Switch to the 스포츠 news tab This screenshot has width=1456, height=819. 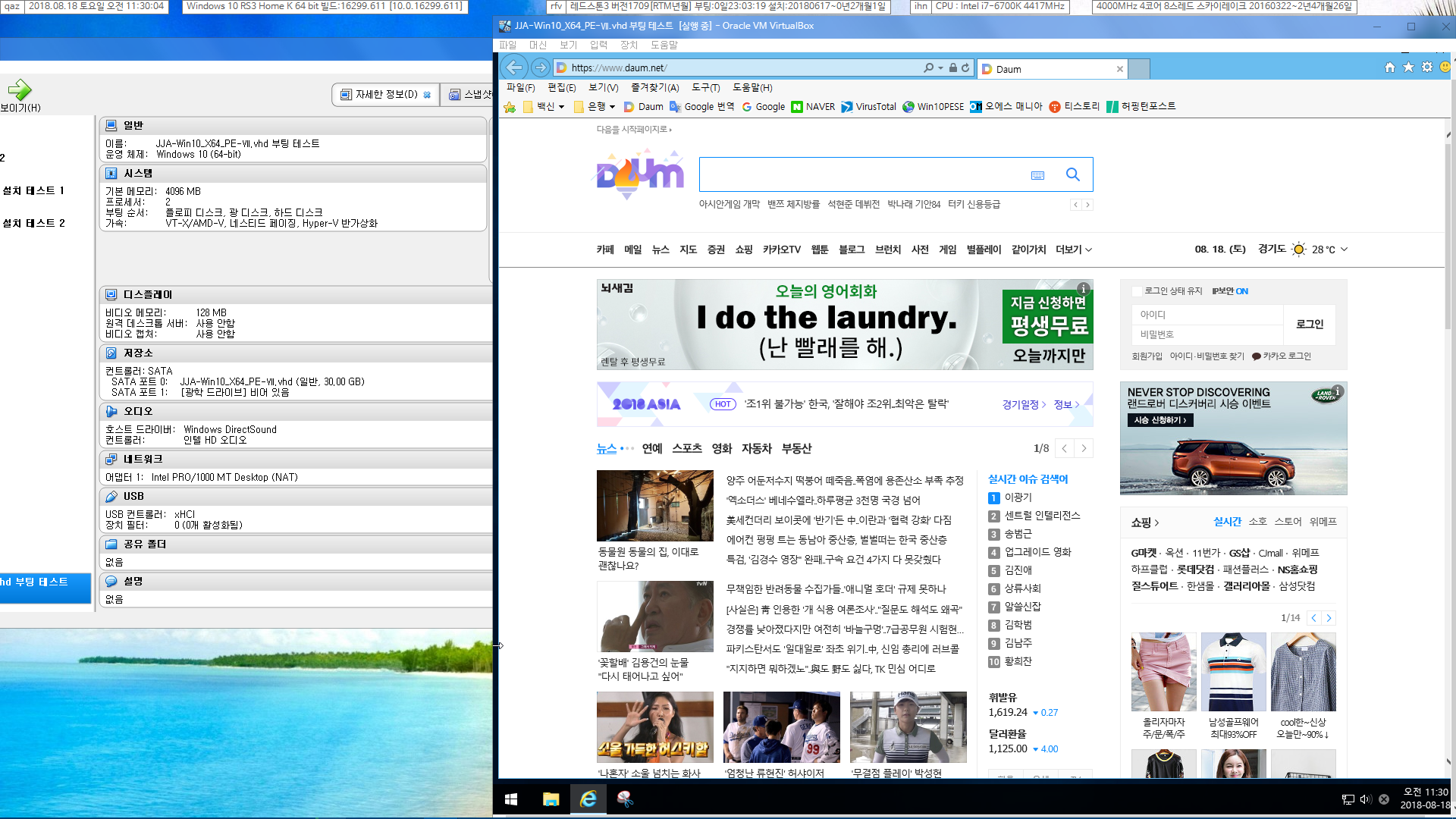(x=687, y=449)
